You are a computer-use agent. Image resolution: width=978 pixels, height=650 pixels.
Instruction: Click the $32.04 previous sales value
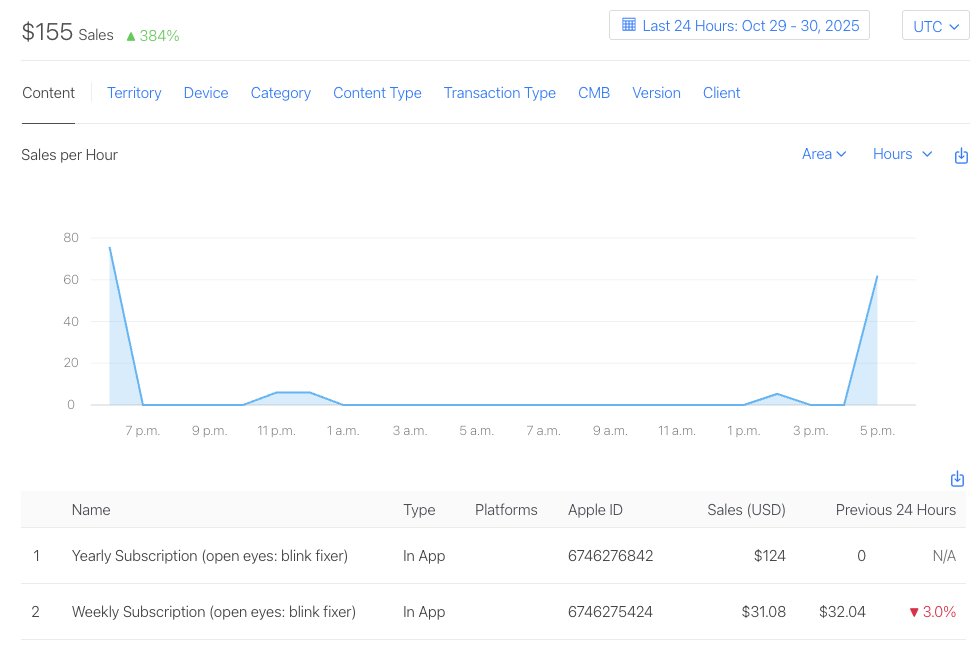(x=842, y=612)
